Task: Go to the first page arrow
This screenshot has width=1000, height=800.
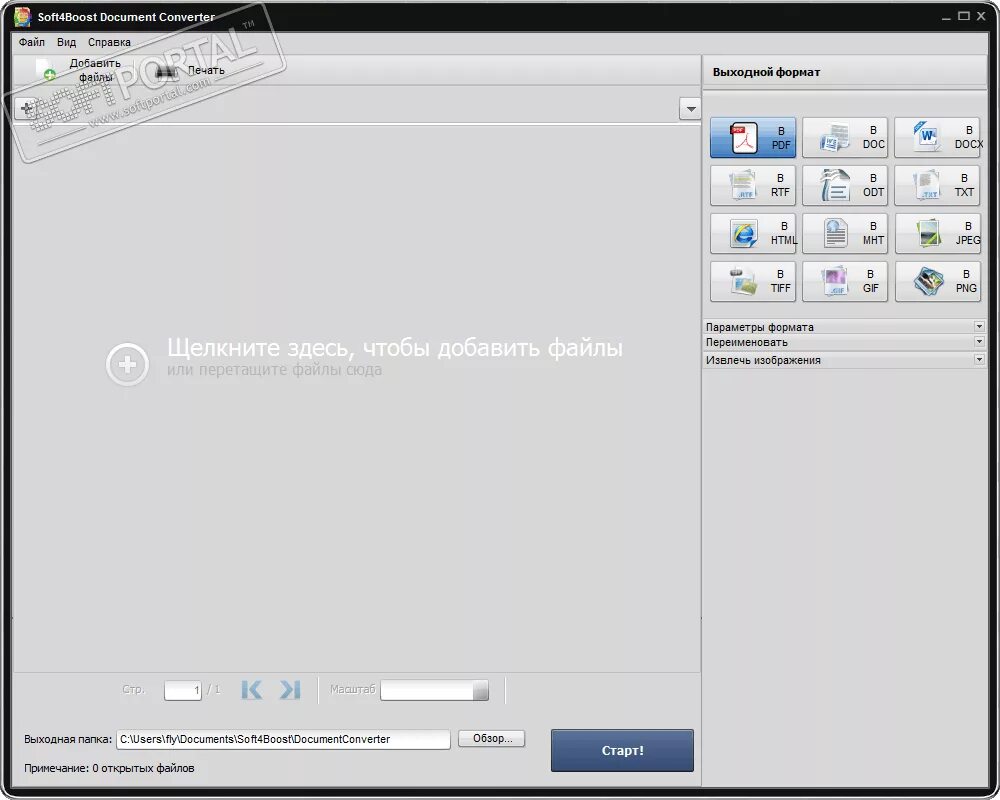Action: point(252,690)
